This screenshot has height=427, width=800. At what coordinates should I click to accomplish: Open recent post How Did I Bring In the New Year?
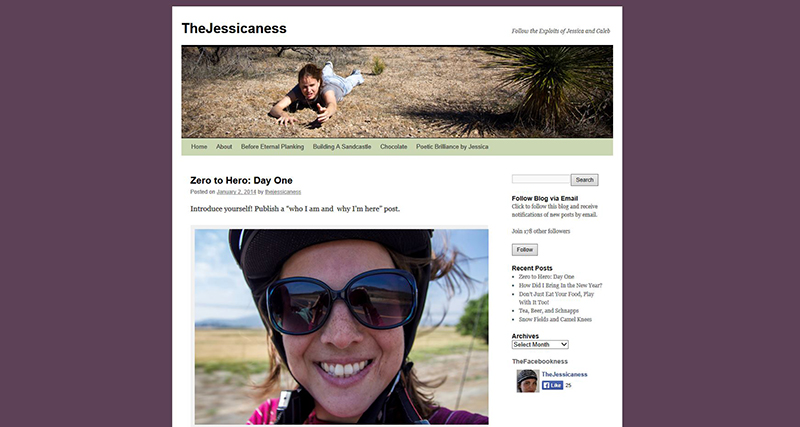click(x=560, y=285)
